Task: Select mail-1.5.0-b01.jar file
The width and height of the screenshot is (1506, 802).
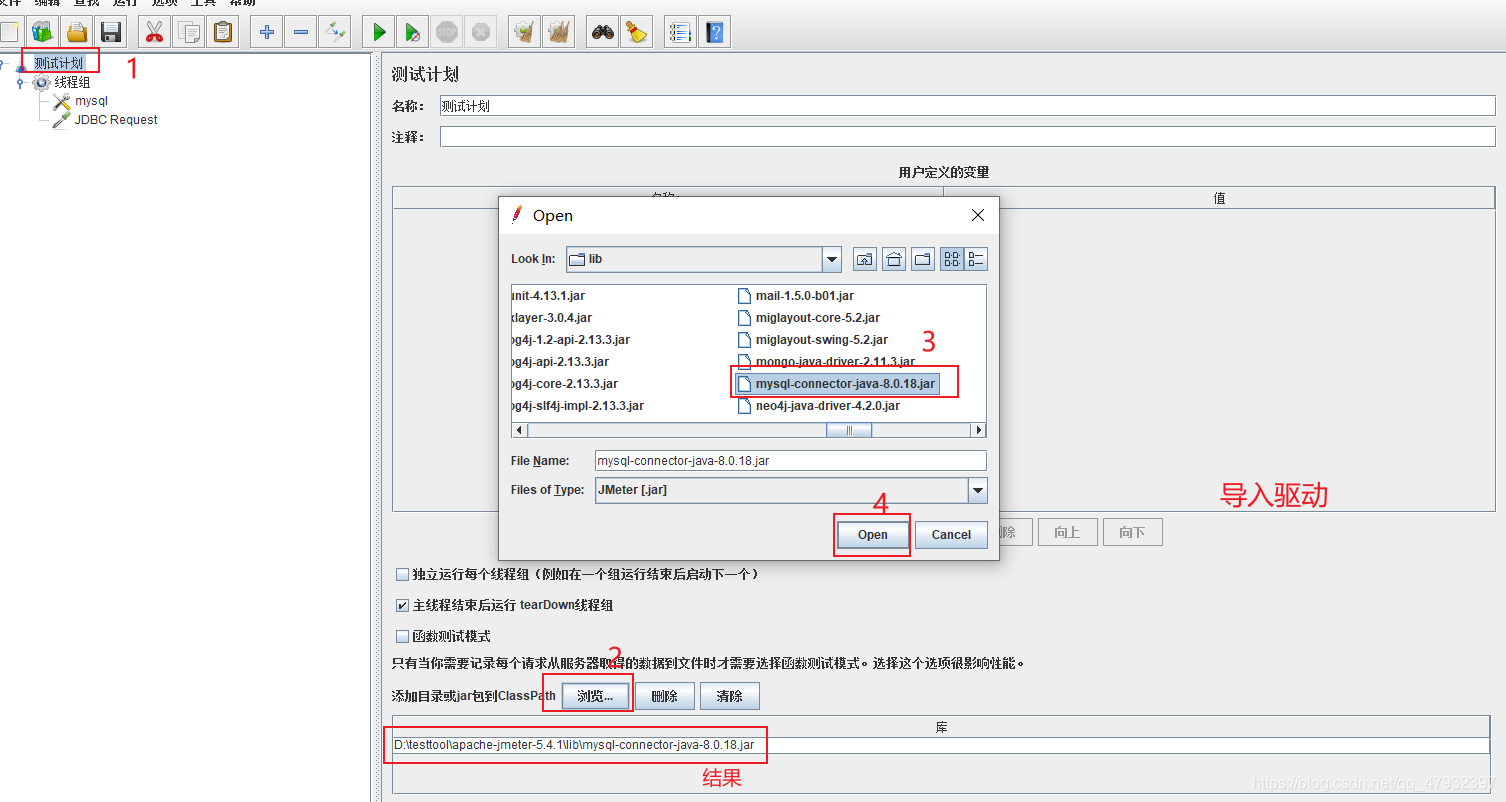Action: pos(796,296)
